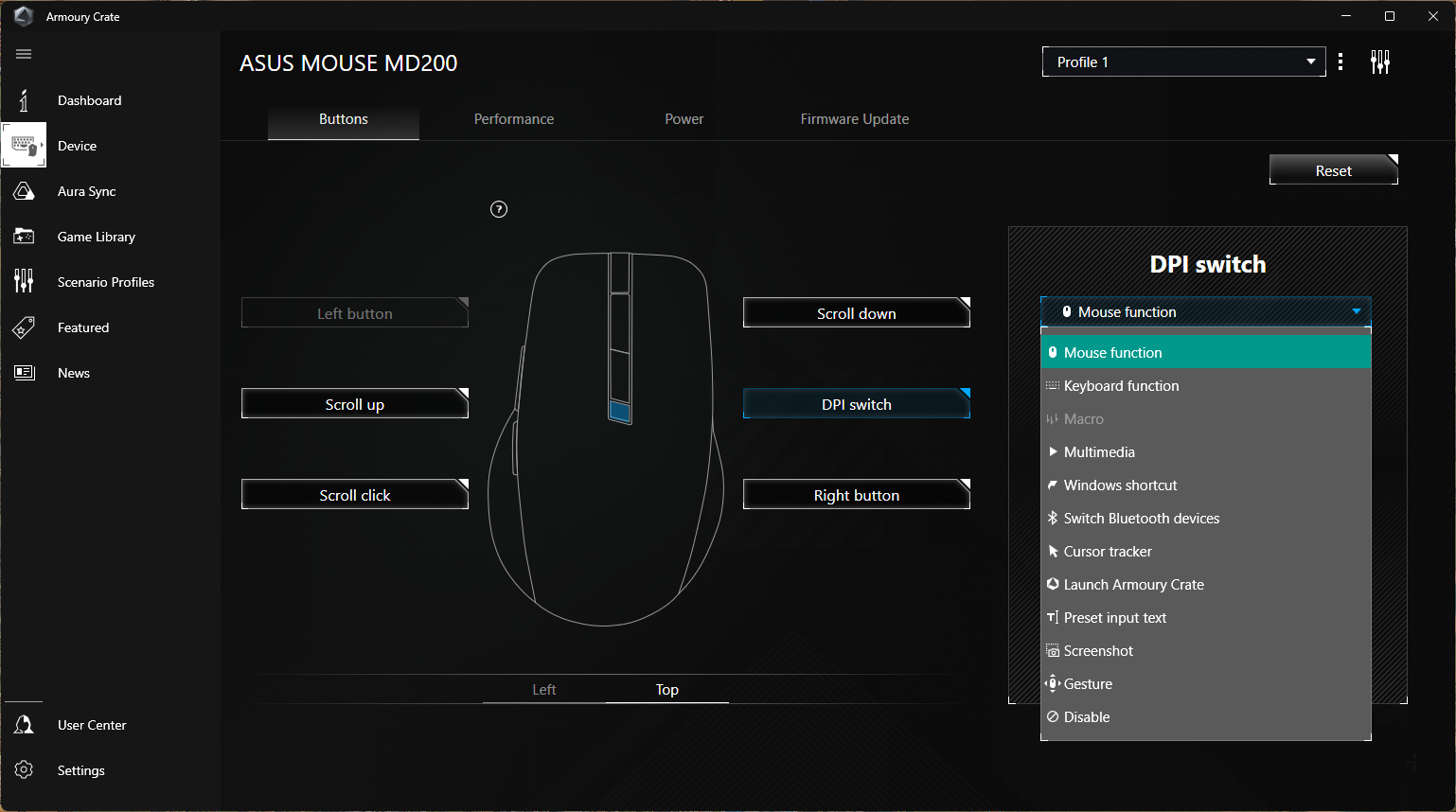Click the Armoury Crate logo icon
This screenshot has width=1456, height=812.
coord(24,16)
